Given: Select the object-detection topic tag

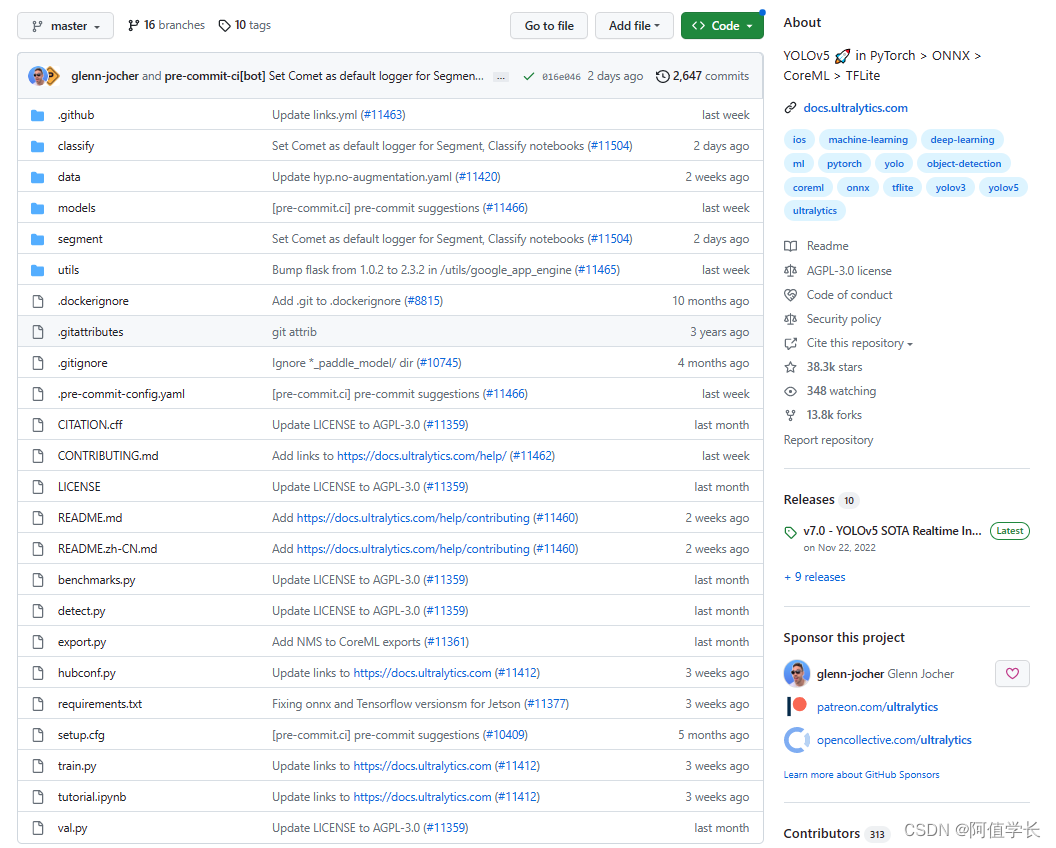Looking at the screenshot, I should coord(964,164).
